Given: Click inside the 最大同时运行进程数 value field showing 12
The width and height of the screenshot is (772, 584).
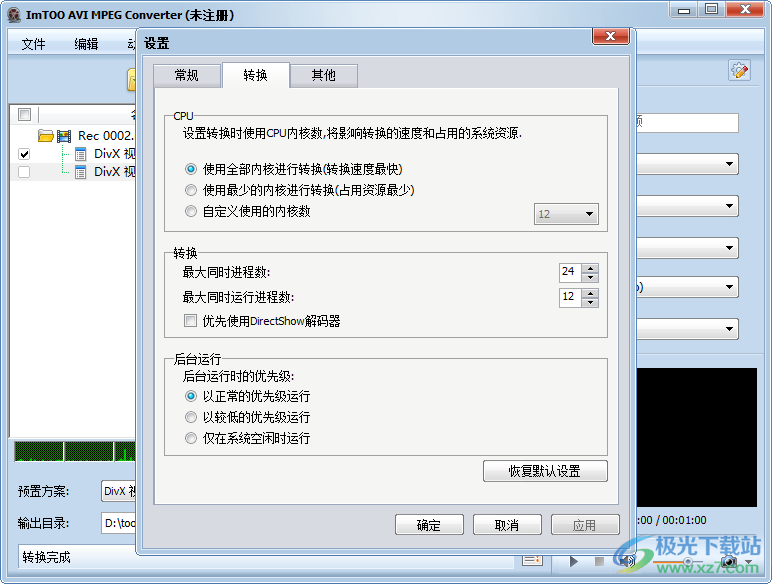Looking at the screenshot, I should (570, 298).
